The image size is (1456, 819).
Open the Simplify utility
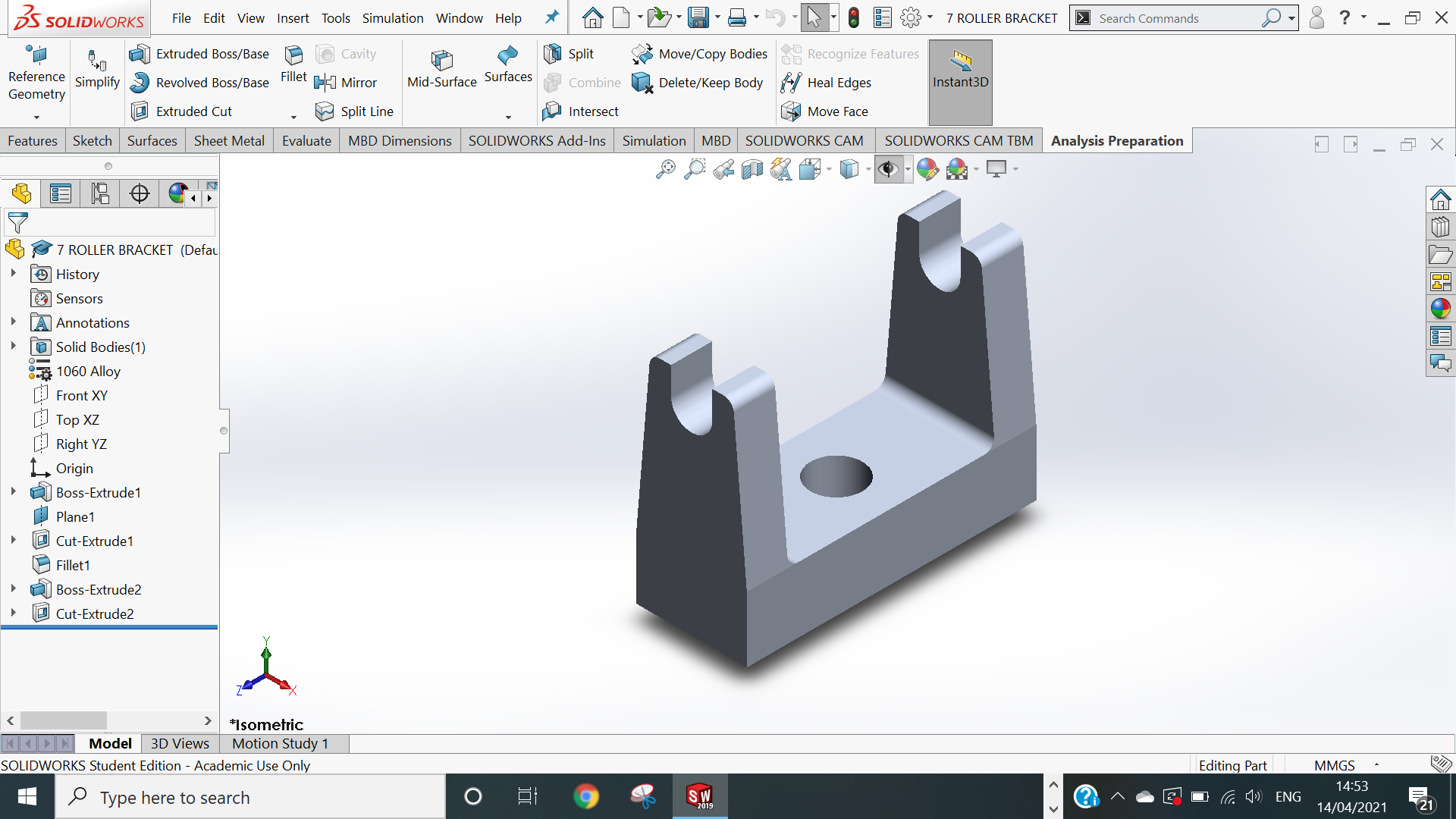click(97, 68)
